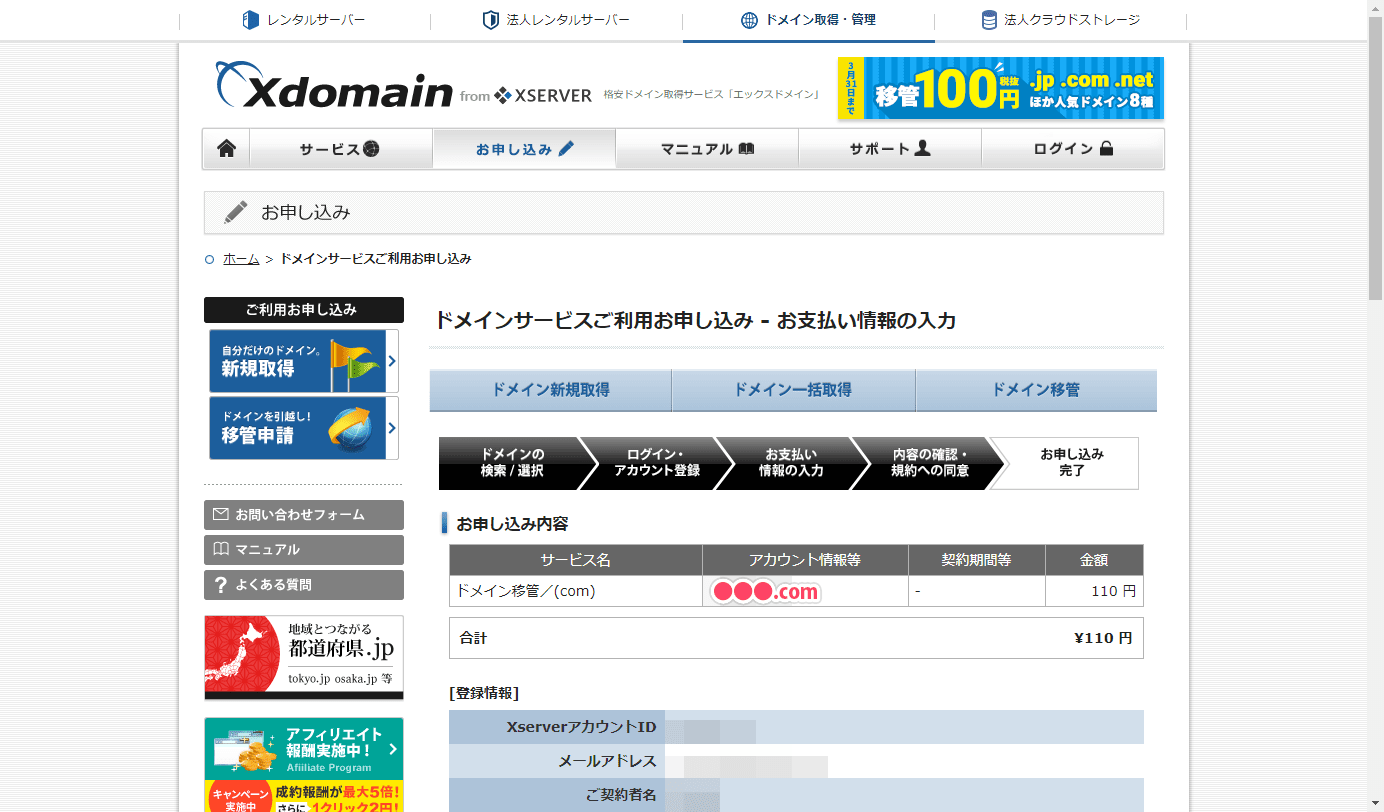Click the scrollbar up arrow

click(x=1375, y=8)
